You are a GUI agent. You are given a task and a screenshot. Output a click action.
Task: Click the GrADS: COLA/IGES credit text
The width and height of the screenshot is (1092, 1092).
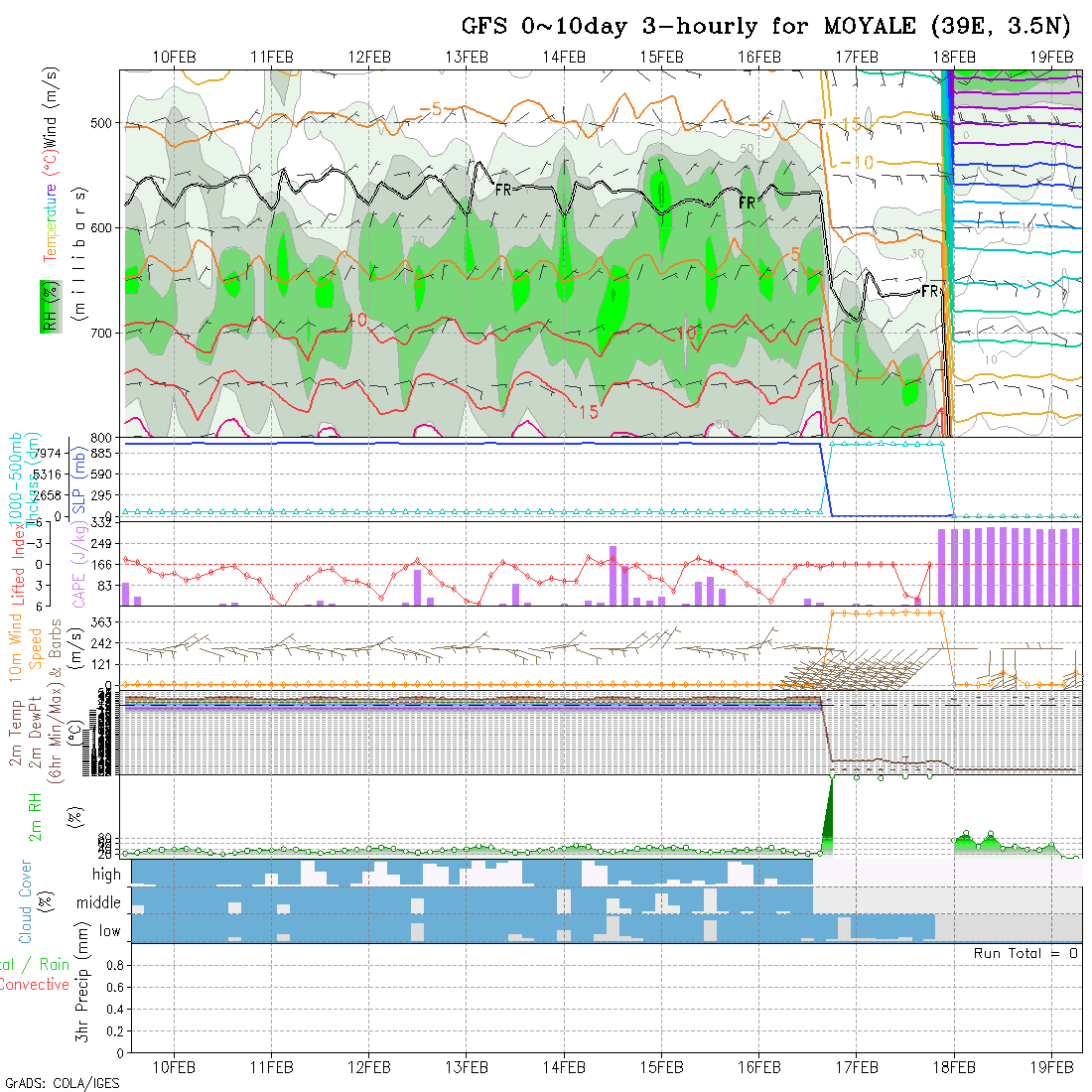pos(62,1084)
